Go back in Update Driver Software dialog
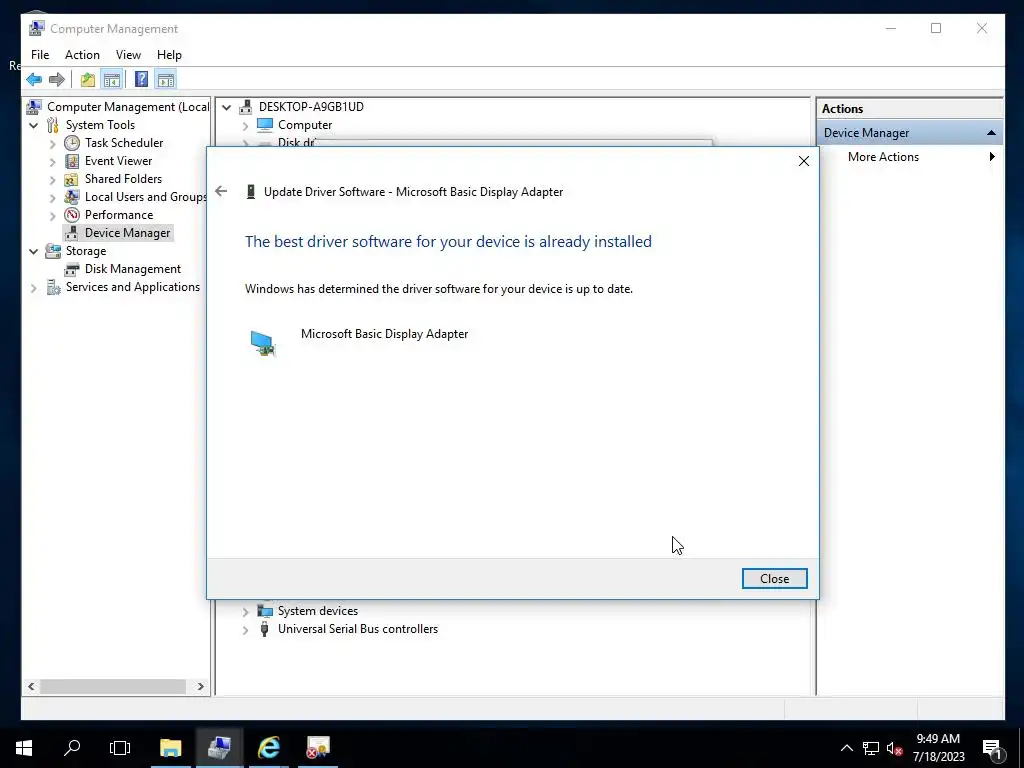Image resolution: width=1024 pixels, height=768 pixels. point(221,191)
